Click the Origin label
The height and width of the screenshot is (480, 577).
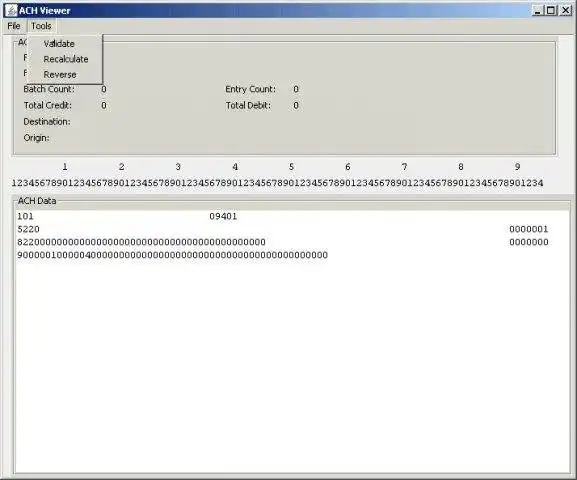[x=36, y=138]
